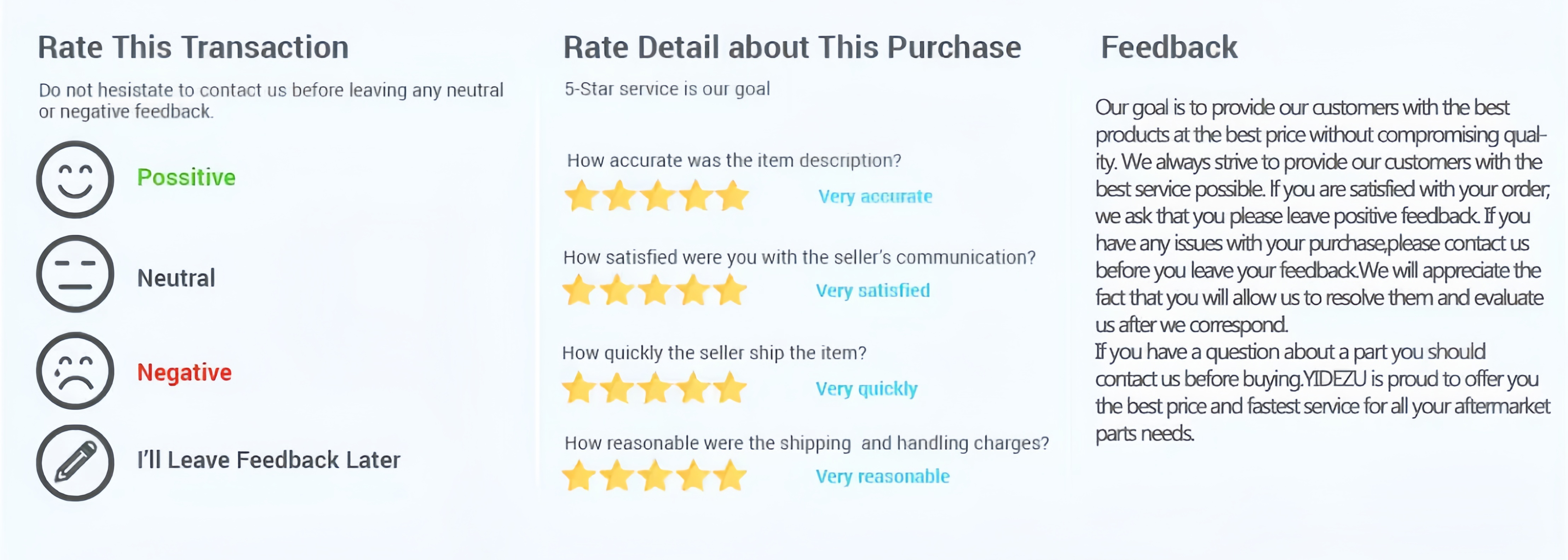Click the green Possitive label

click(x=186, y=177)
